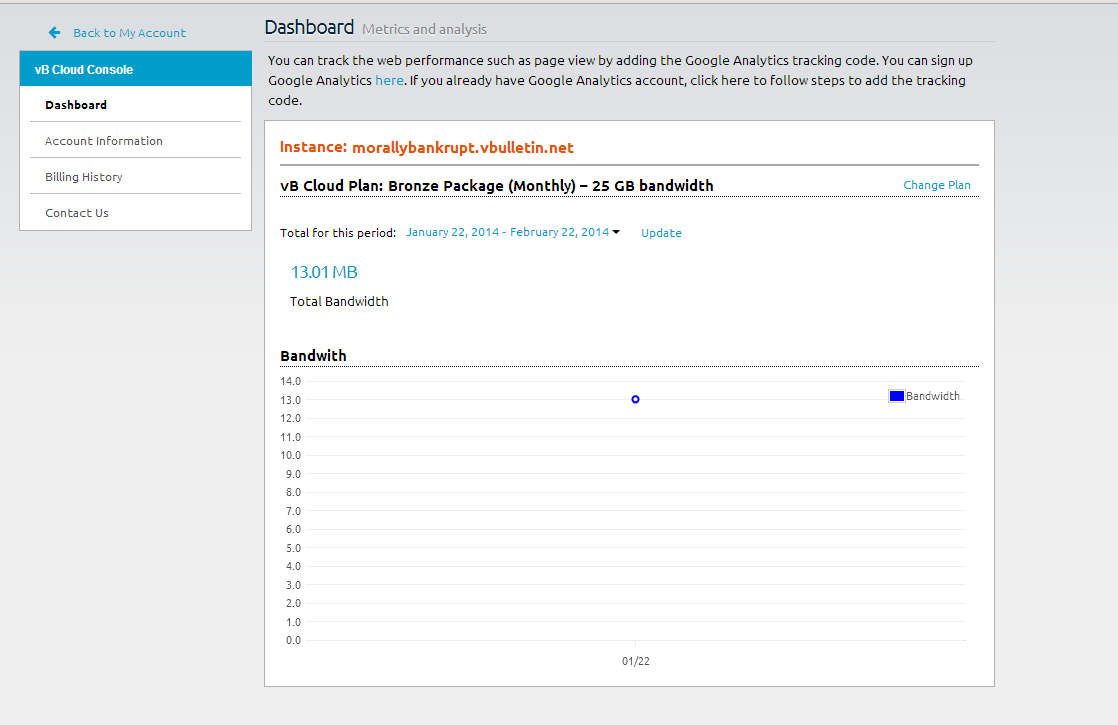Select vB Cloud Console header

[x=135, y=69]
